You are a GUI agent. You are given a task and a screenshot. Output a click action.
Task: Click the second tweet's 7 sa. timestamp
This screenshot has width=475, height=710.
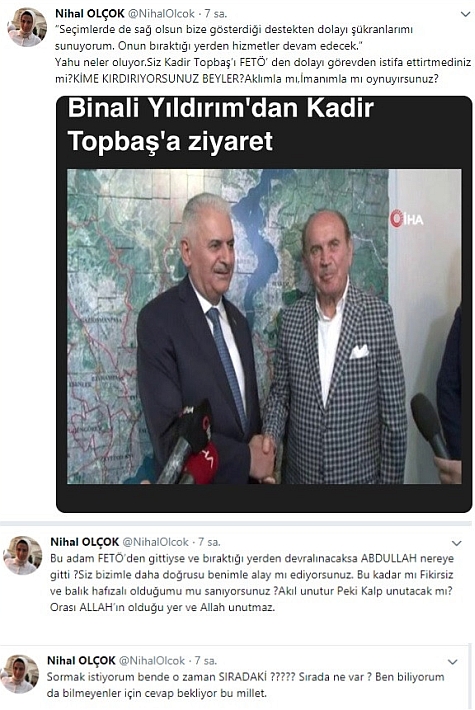210,542
